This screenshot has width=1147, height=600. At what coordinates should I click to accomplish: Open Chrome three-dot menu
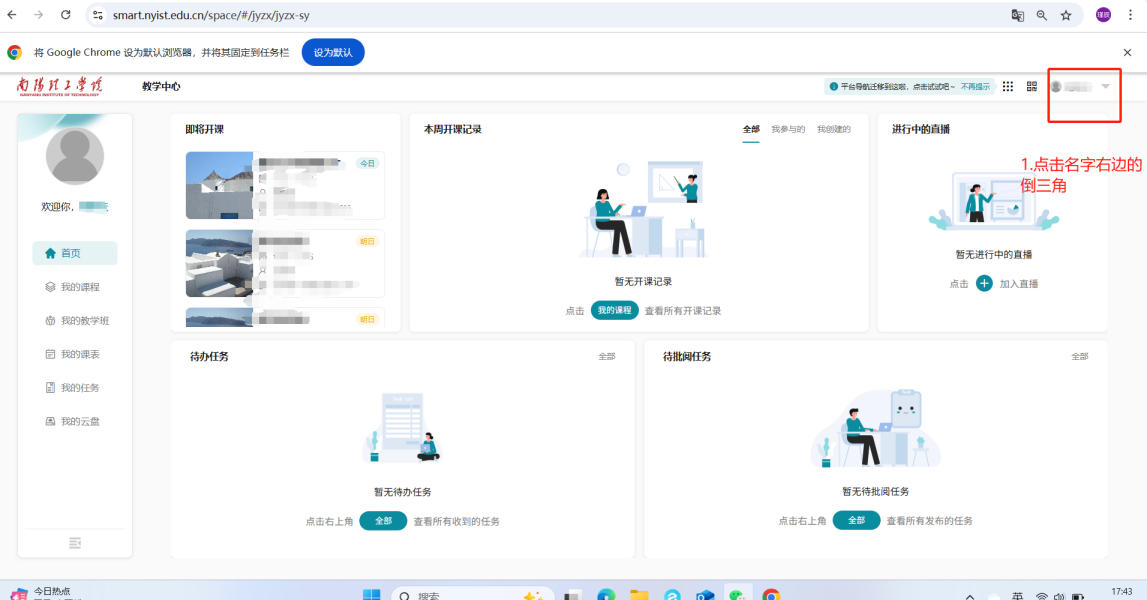click(x=1131, y=15)
